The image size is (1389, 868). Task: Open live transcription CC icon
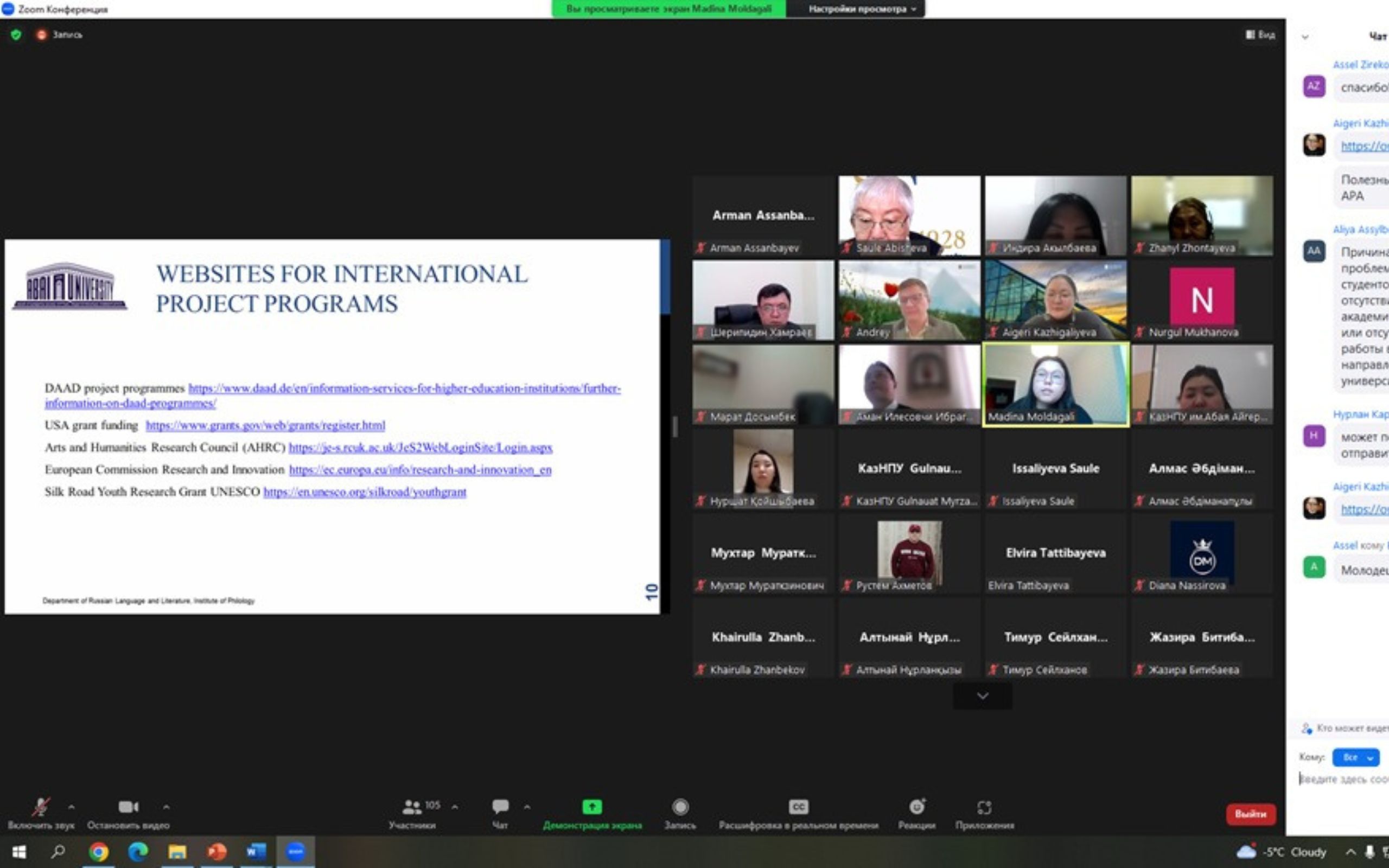coord(798,807)
